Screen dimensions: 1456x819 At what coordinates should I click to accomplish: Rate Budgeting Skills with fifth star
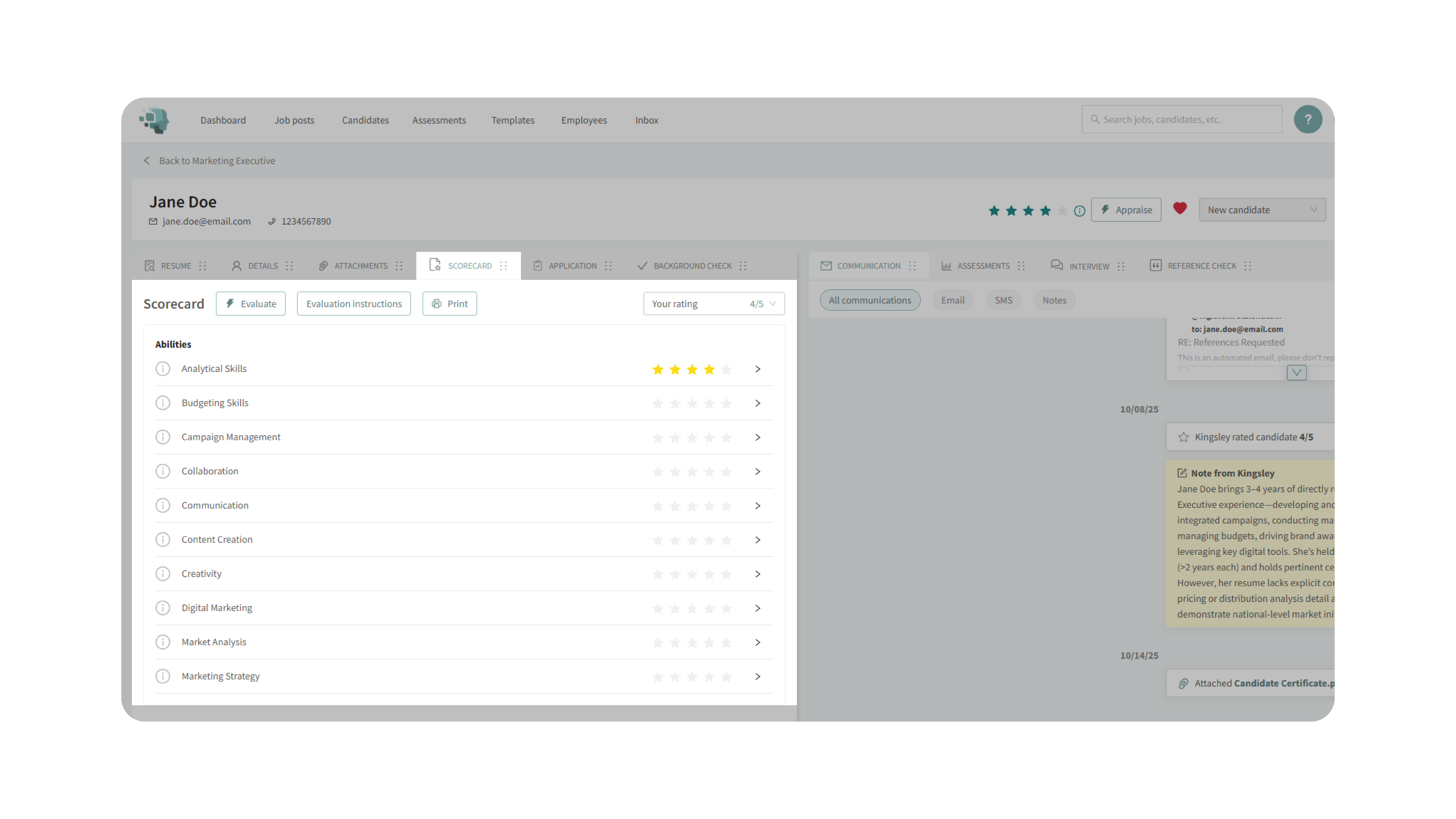point(726,404)
